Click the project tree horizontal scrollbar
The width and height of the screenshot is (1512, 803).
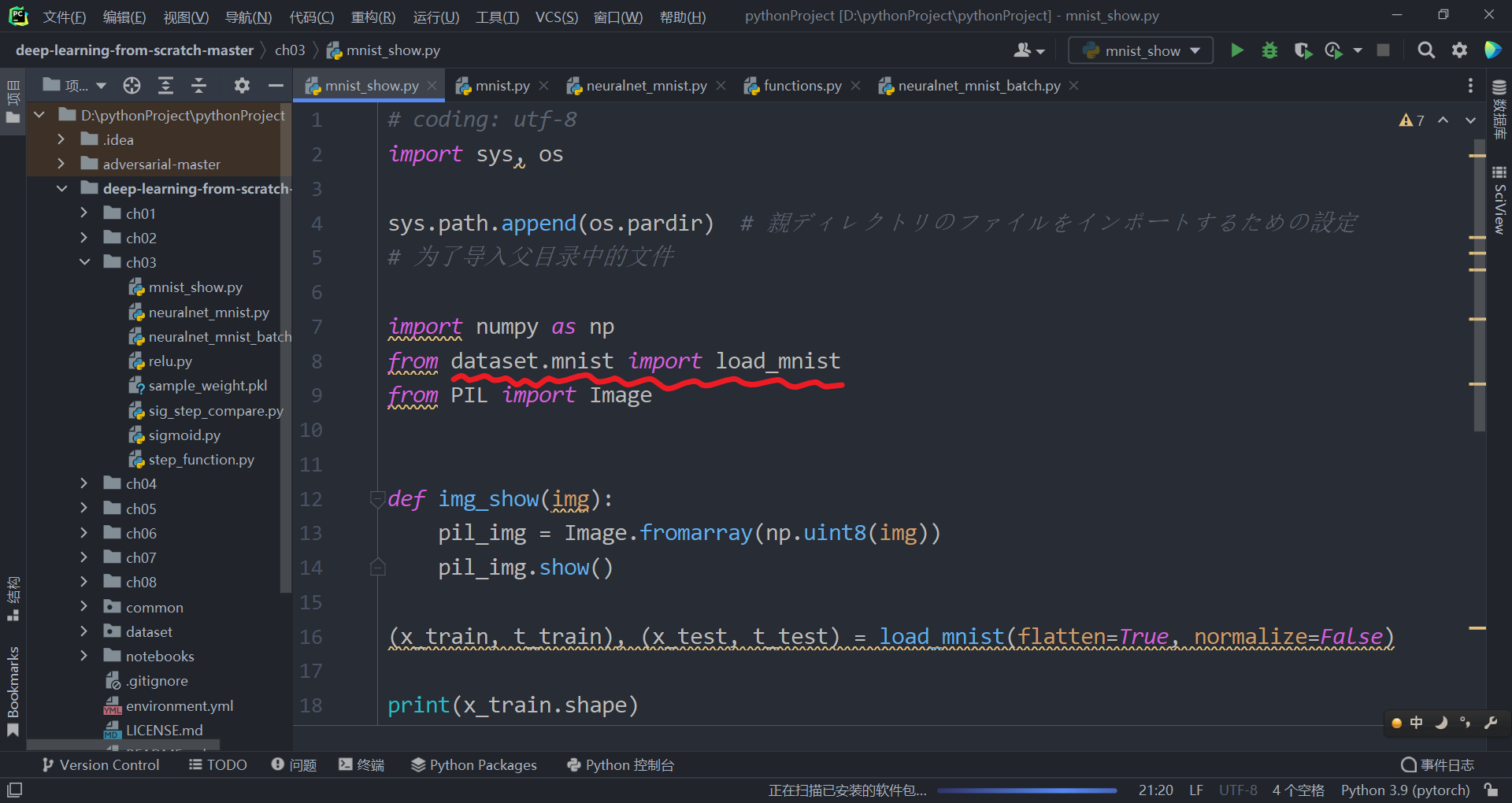point(123,744)
